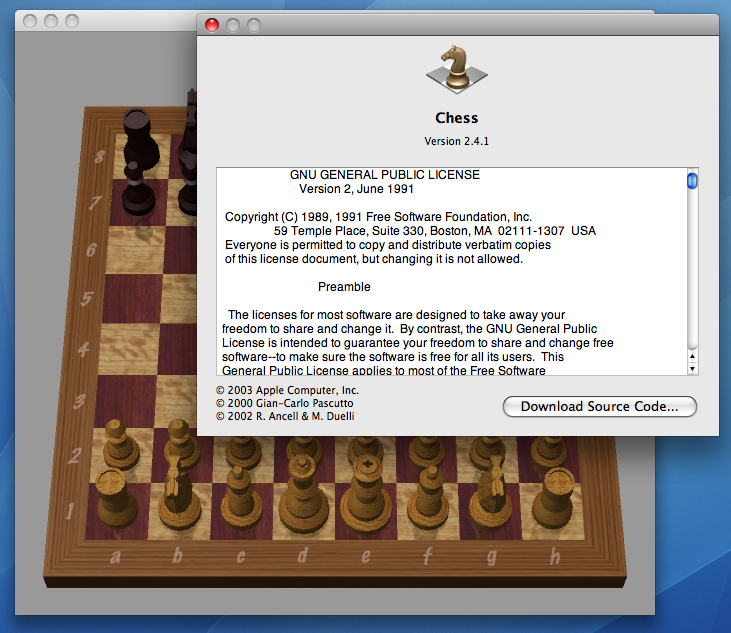Select the white king on e1

[368, 500]
